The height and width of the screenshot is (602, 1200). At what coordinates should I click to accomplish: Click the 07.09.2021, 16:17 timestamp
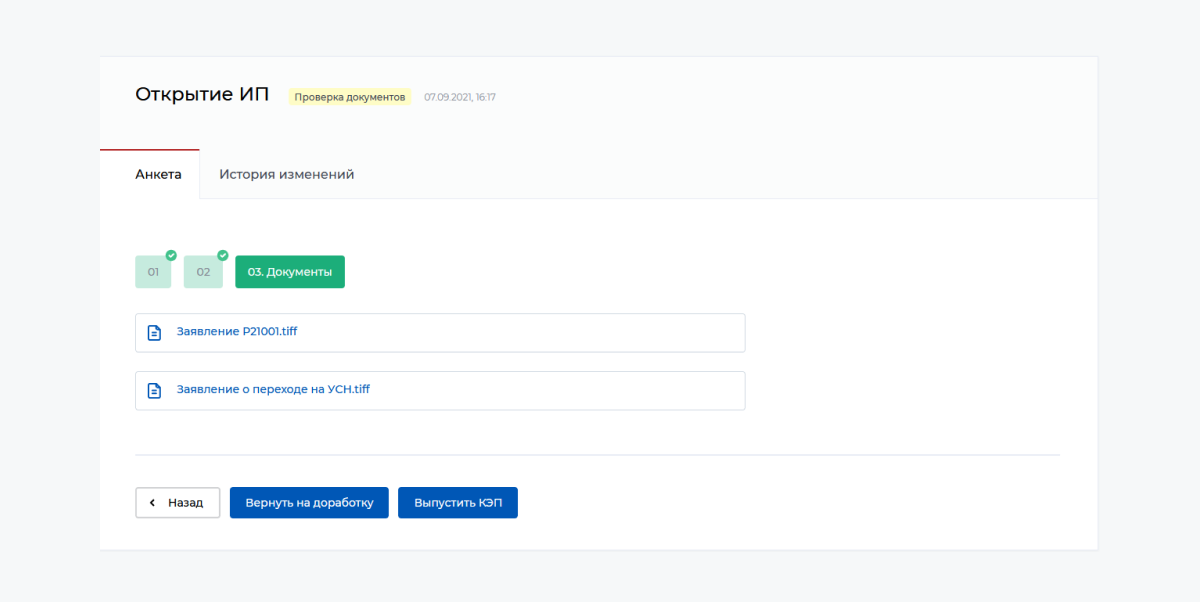coord(460,97)
